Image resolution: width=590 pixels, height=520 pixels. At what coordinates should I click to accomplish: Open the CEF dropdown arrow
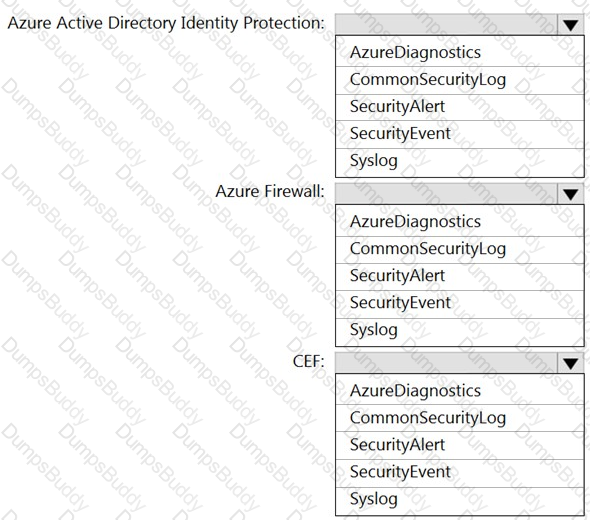coord(570,363)
